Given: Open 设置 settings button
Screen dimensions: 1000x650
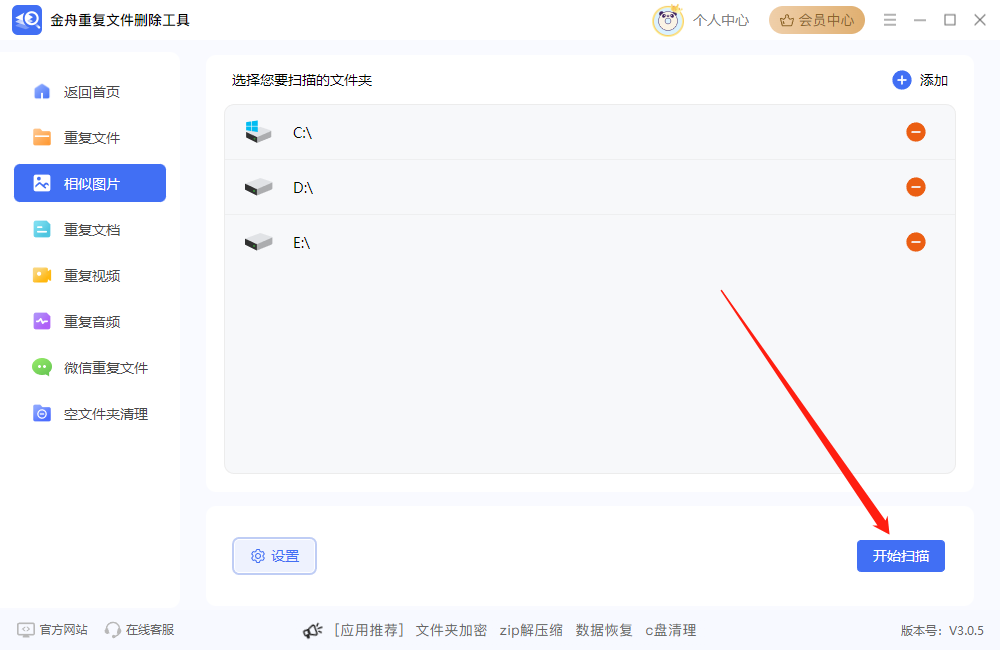Looking at the screenshot, I should coord(274,556).
